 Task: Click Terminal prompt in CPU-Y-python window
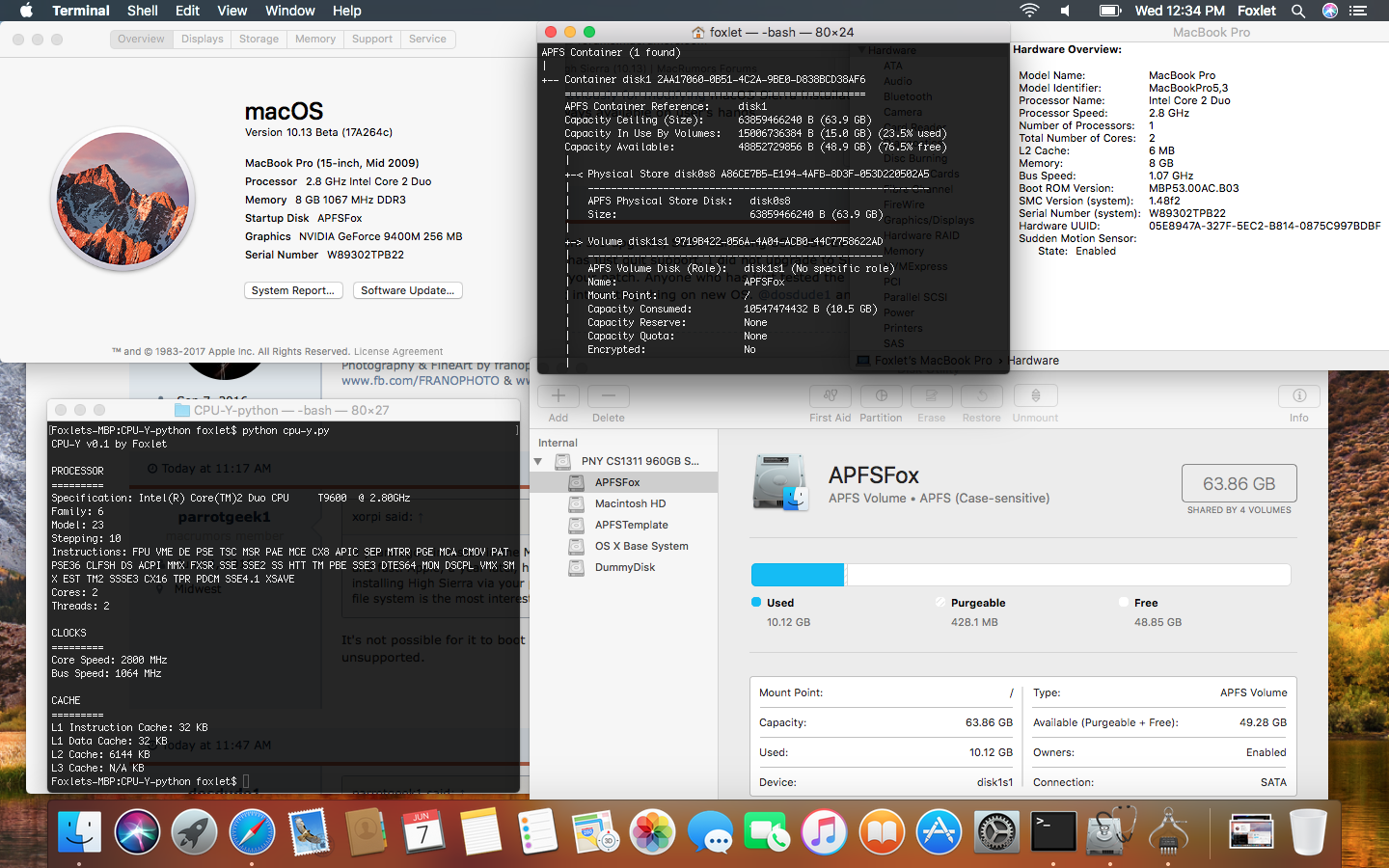coord(150,781)
